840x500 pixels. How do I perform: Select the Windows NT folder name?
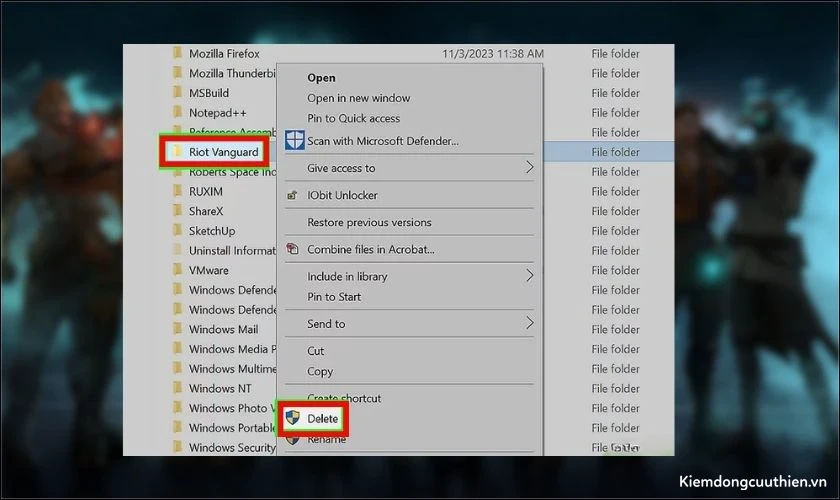pyautogui.click(x=220, y=388)
